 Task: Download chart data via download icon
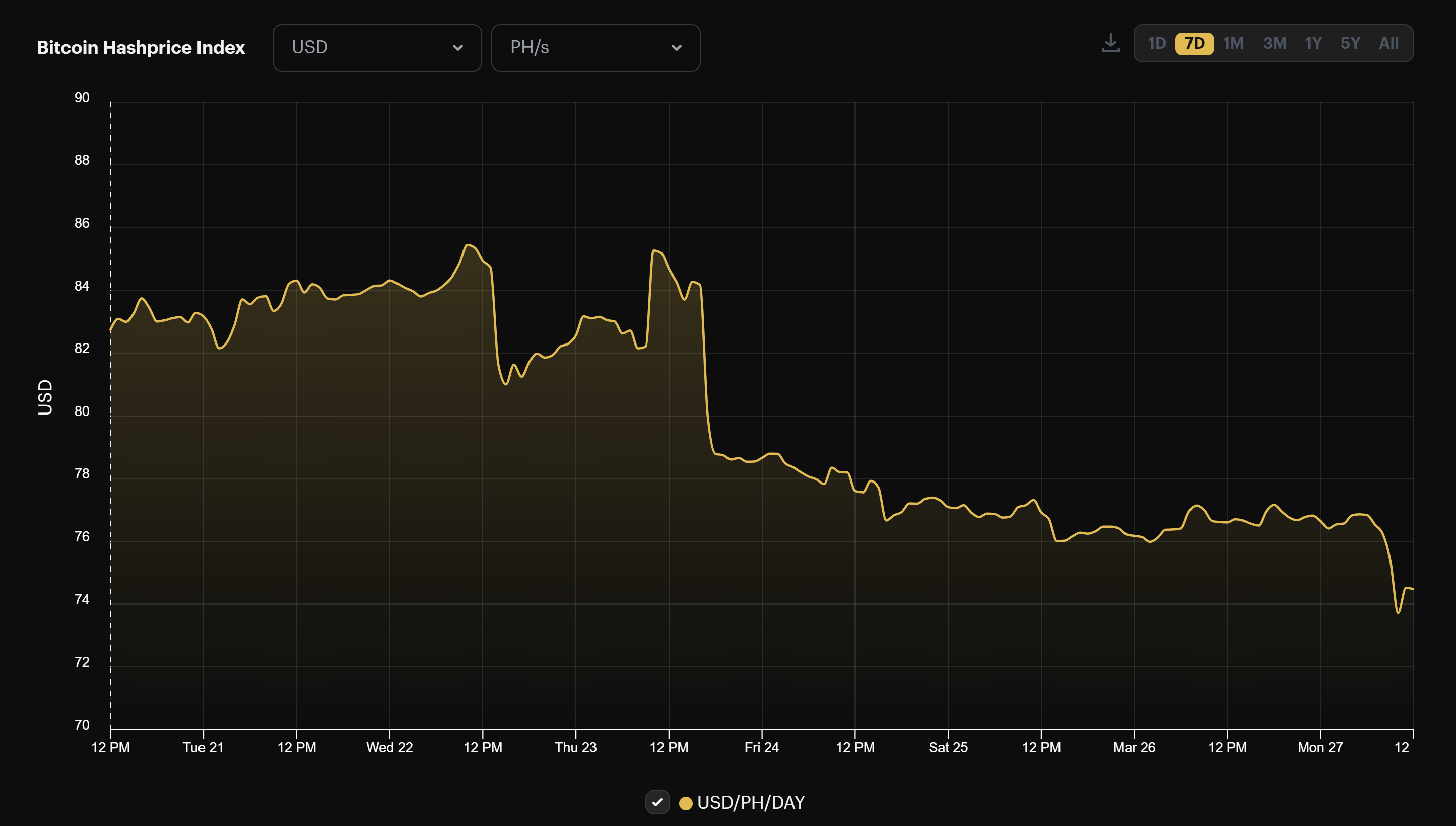1110,43
